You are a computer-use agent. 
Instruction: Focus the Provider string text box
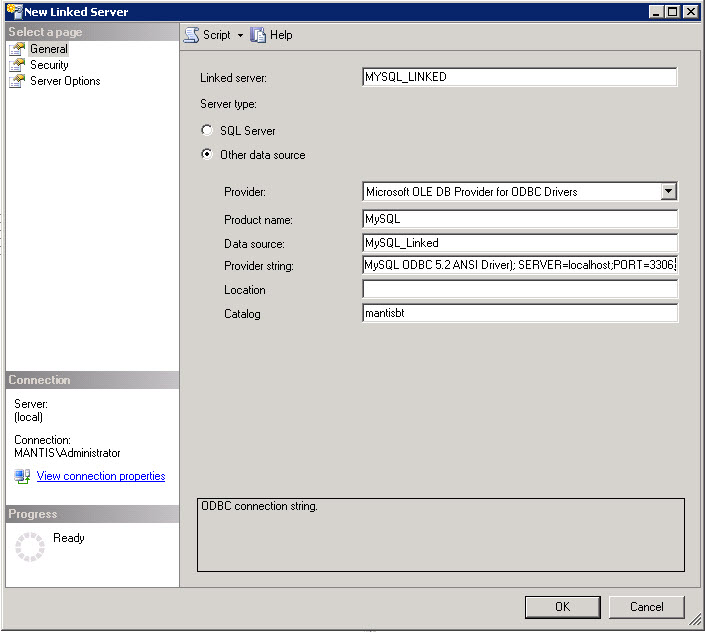point(519,266)
